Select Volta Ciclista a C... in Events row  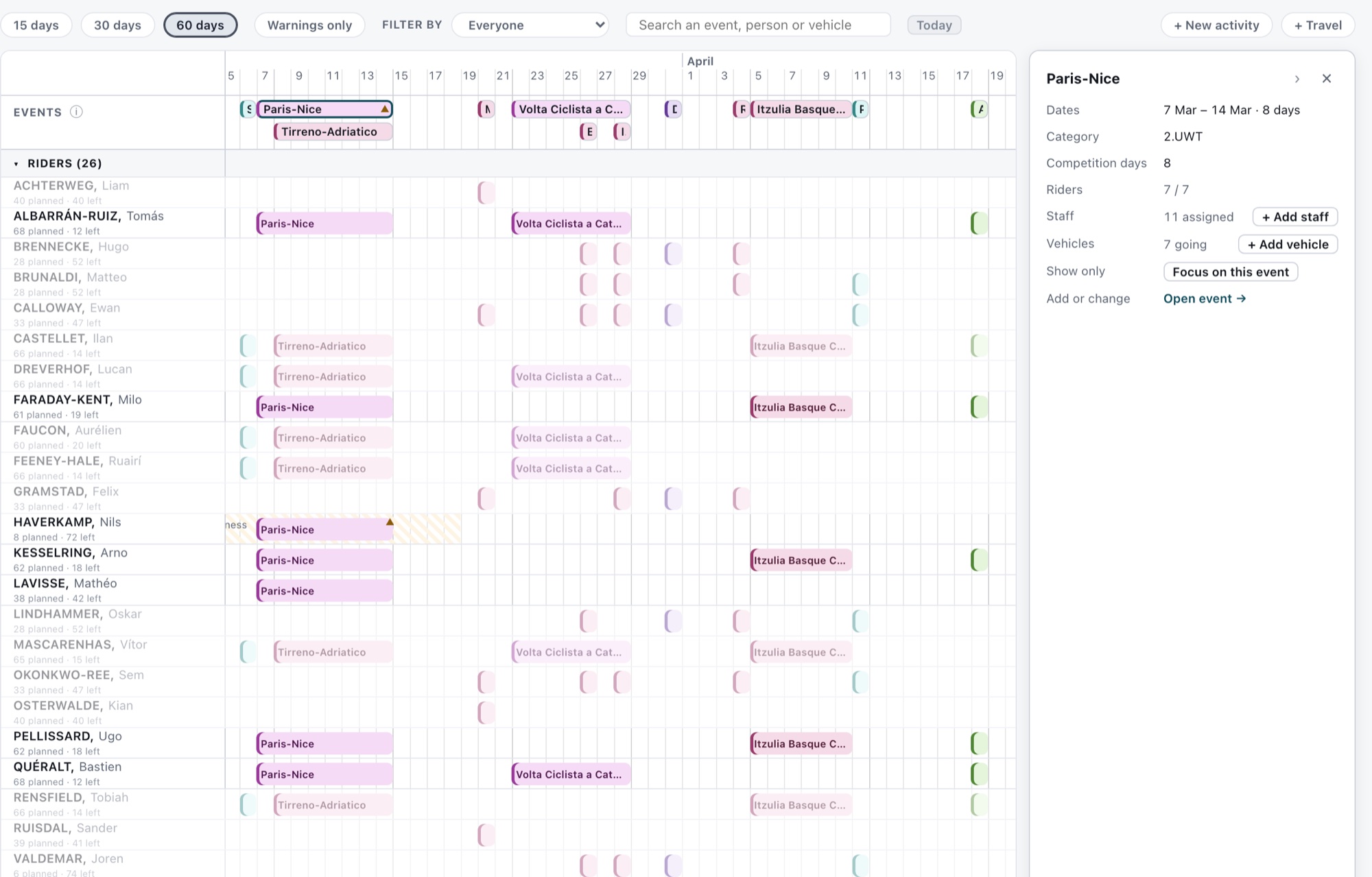571,109
